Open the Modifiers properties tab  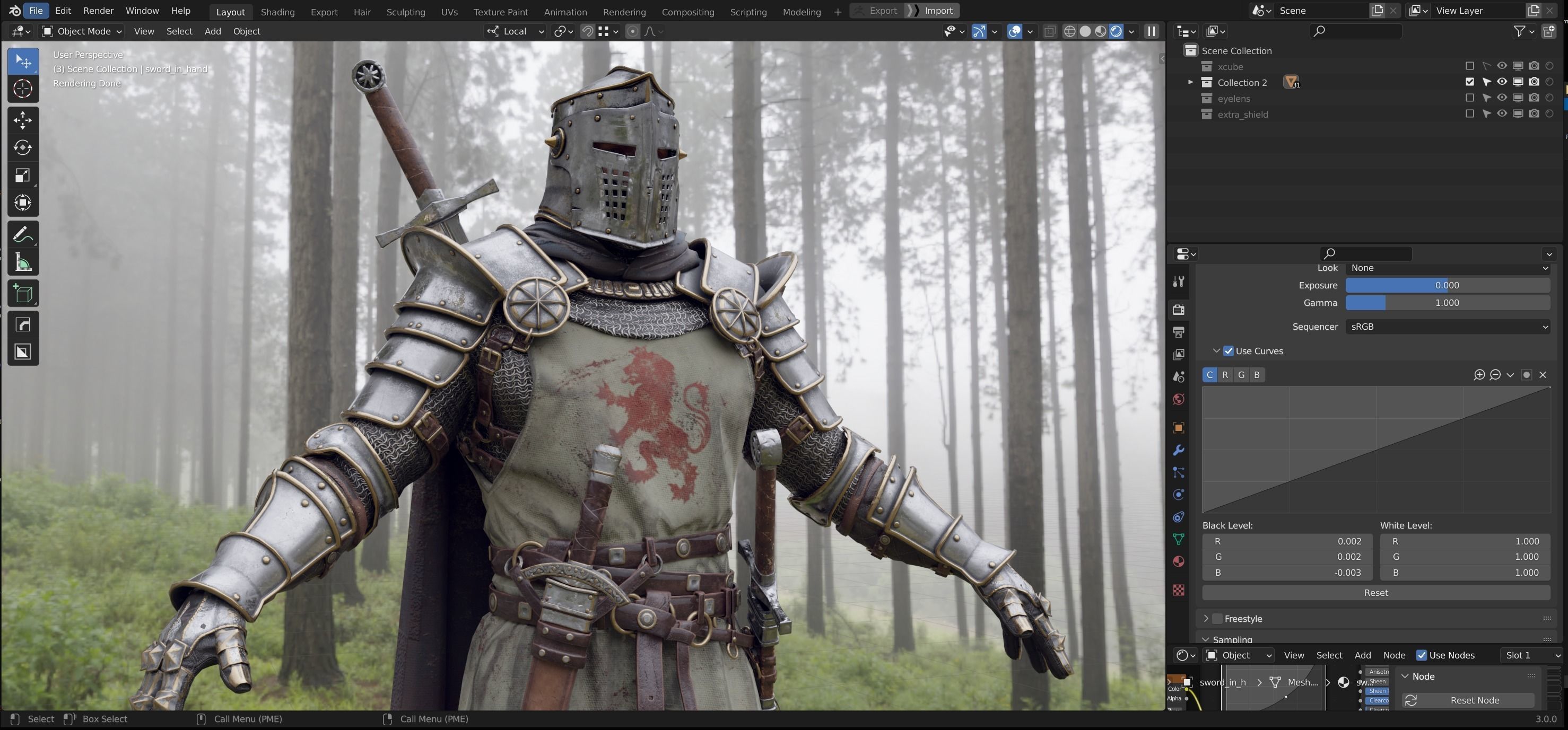pos(1179,450)
